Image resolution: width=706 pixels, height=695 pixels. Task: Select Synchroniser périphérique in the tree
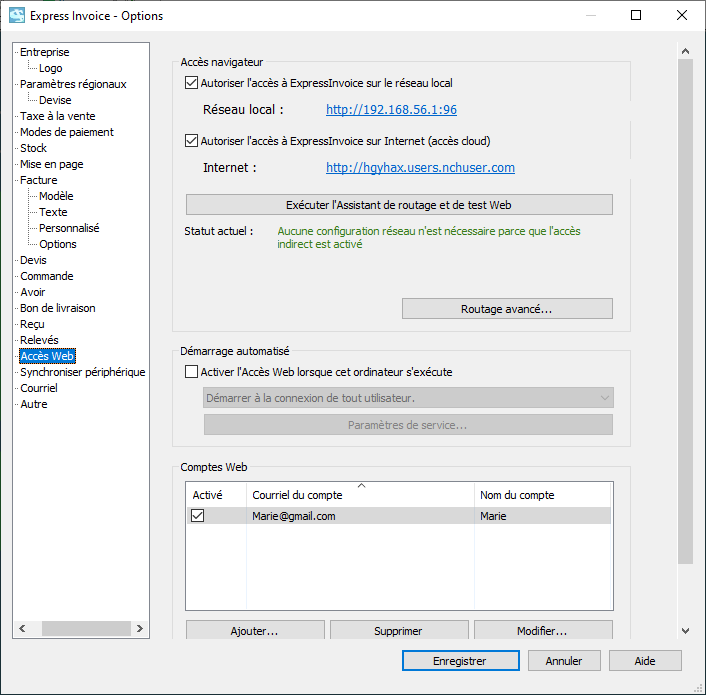pyautogui.click(x=82, y=372)
